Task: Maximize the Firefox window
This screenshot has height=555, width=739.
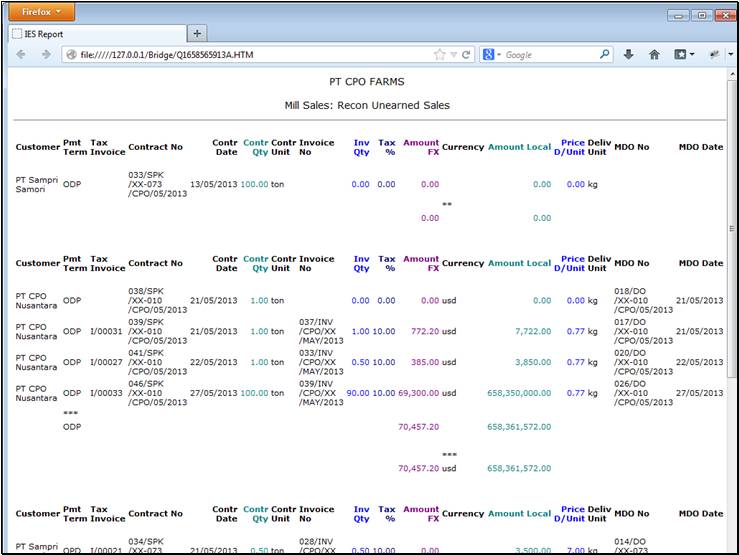Action: (x=702, y=16)
